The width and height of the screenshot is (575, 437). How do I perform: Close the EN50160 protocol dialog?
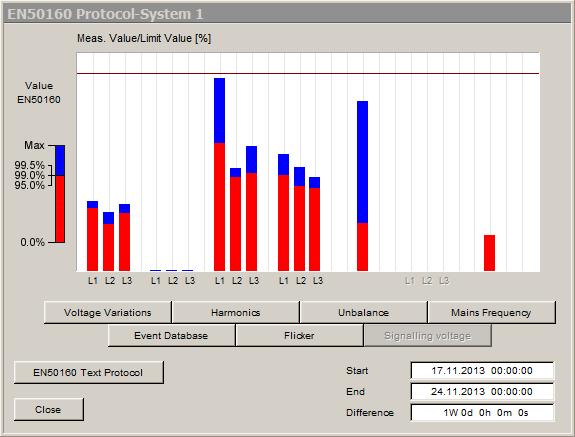pyautogui.click(x=48, y=410)
